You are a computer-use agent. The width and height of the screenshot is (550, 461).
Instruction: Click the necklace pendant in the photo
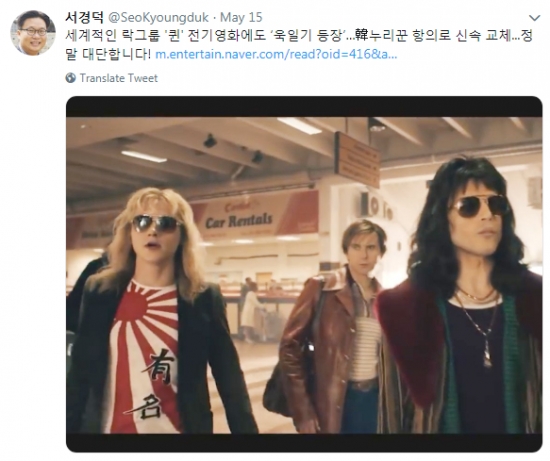click(x=488, y=355)
